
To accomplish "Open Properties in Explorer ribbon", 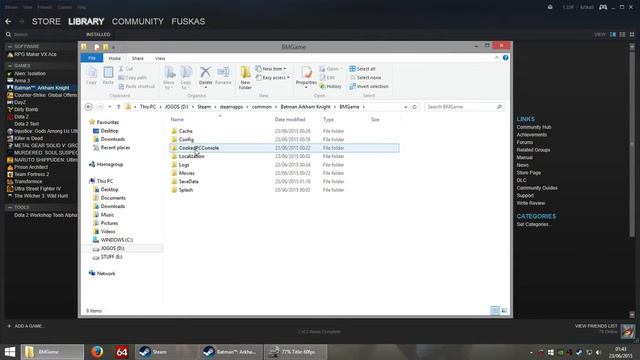I will (x=306, y=77).
